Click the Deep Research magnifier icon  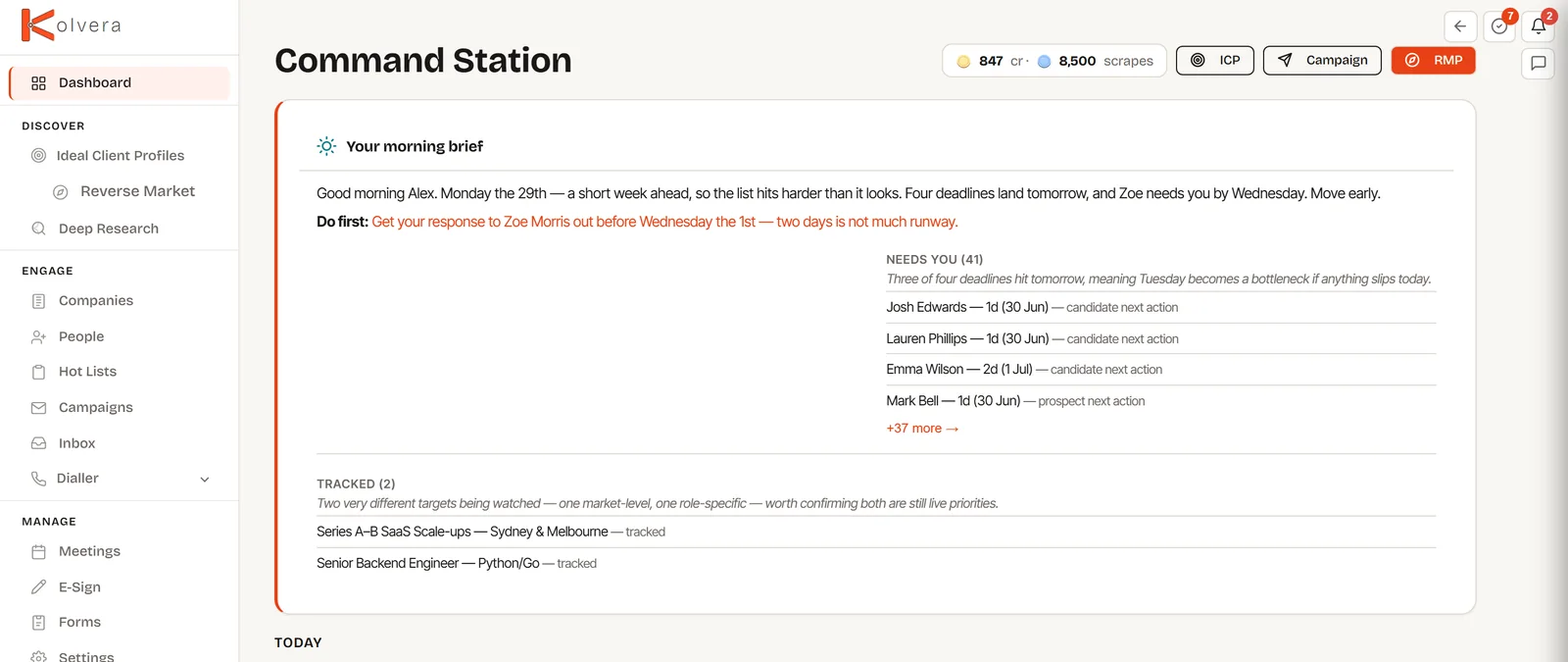(x=39, y=229)
